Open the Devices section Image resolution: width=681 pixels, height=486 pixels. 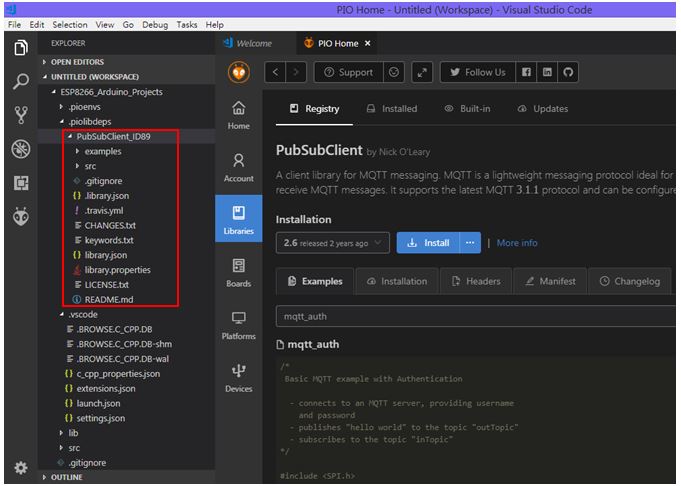[x=238, y=378]
